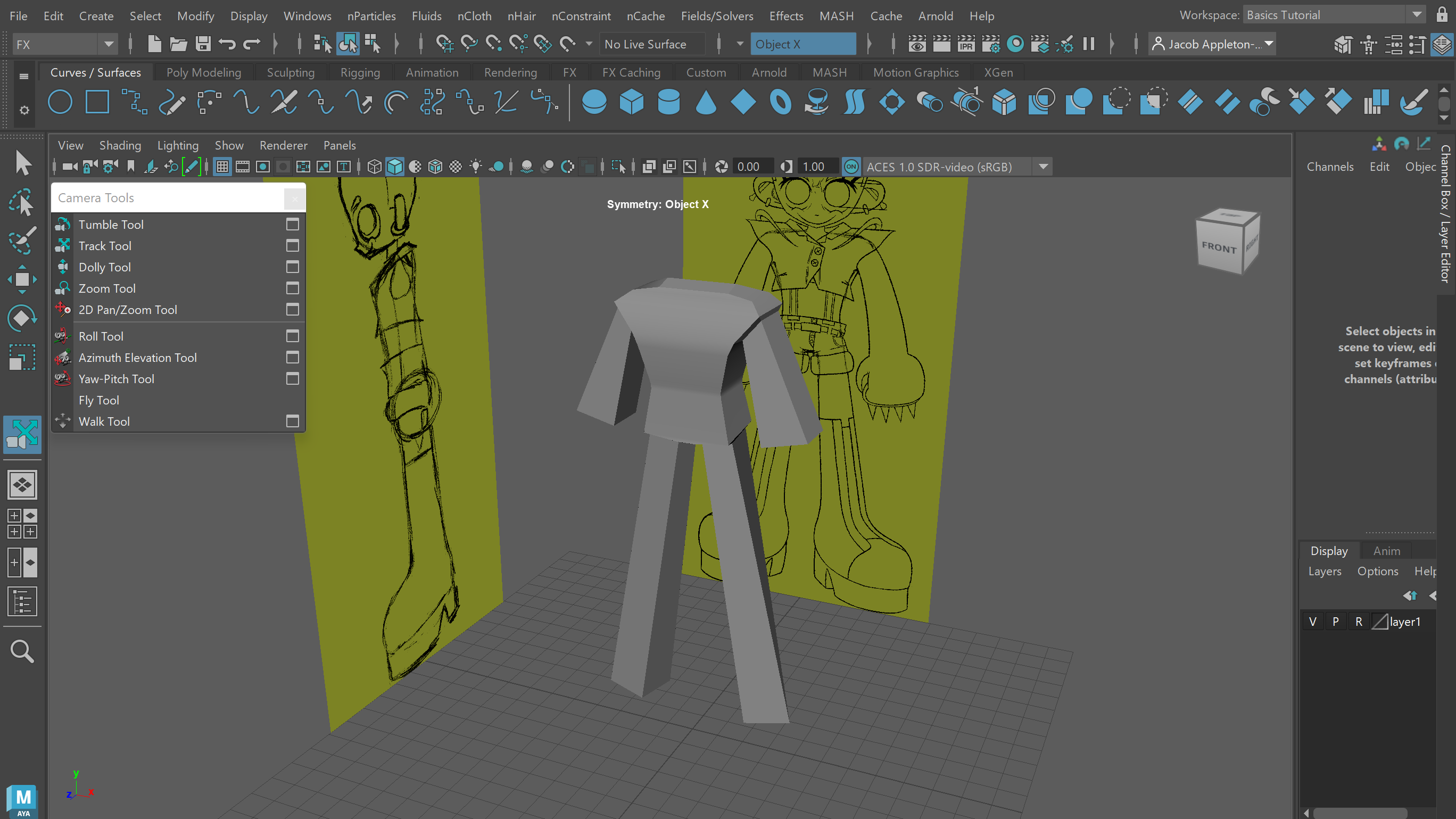This screenshot has width=1456, height=819.
Task: Click the NURBS cube shelf icon
Action: point(631,102)
